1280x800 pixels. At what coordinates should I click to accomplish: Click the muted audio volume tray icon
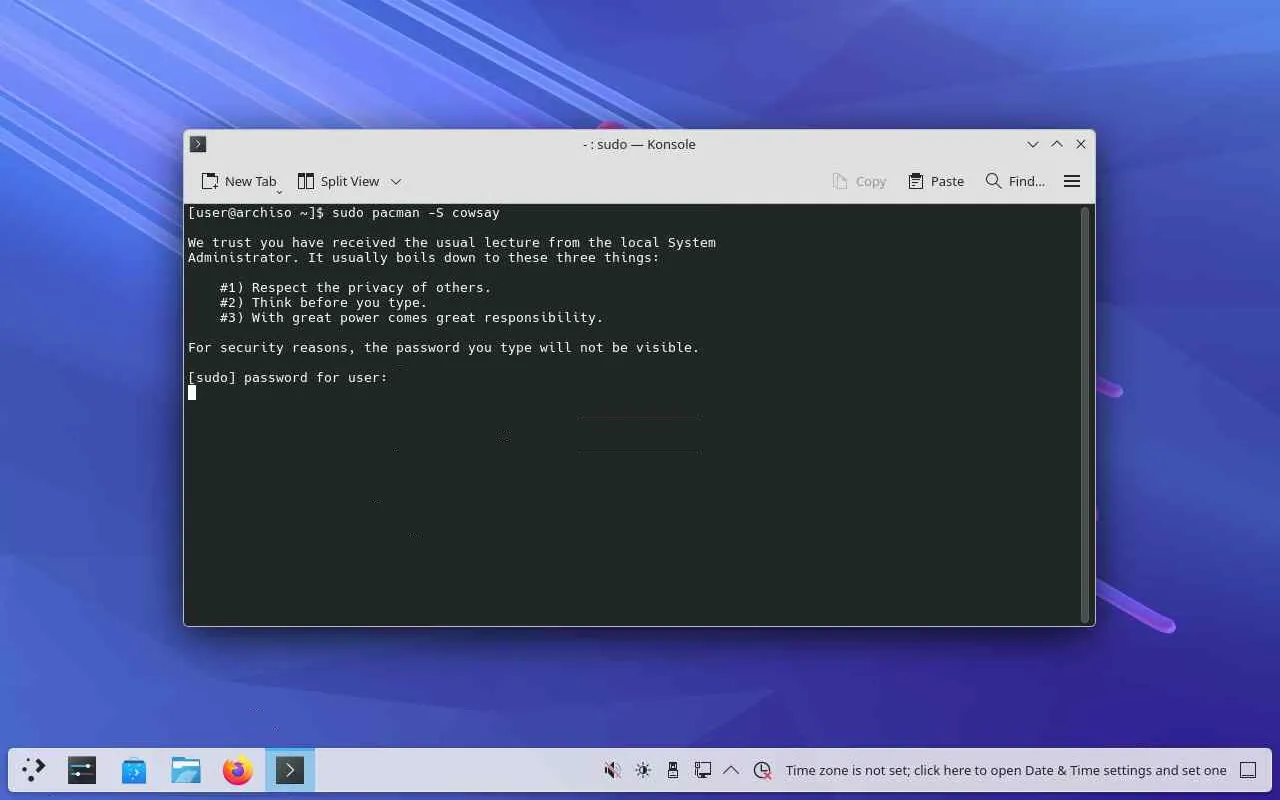point(613,770)
